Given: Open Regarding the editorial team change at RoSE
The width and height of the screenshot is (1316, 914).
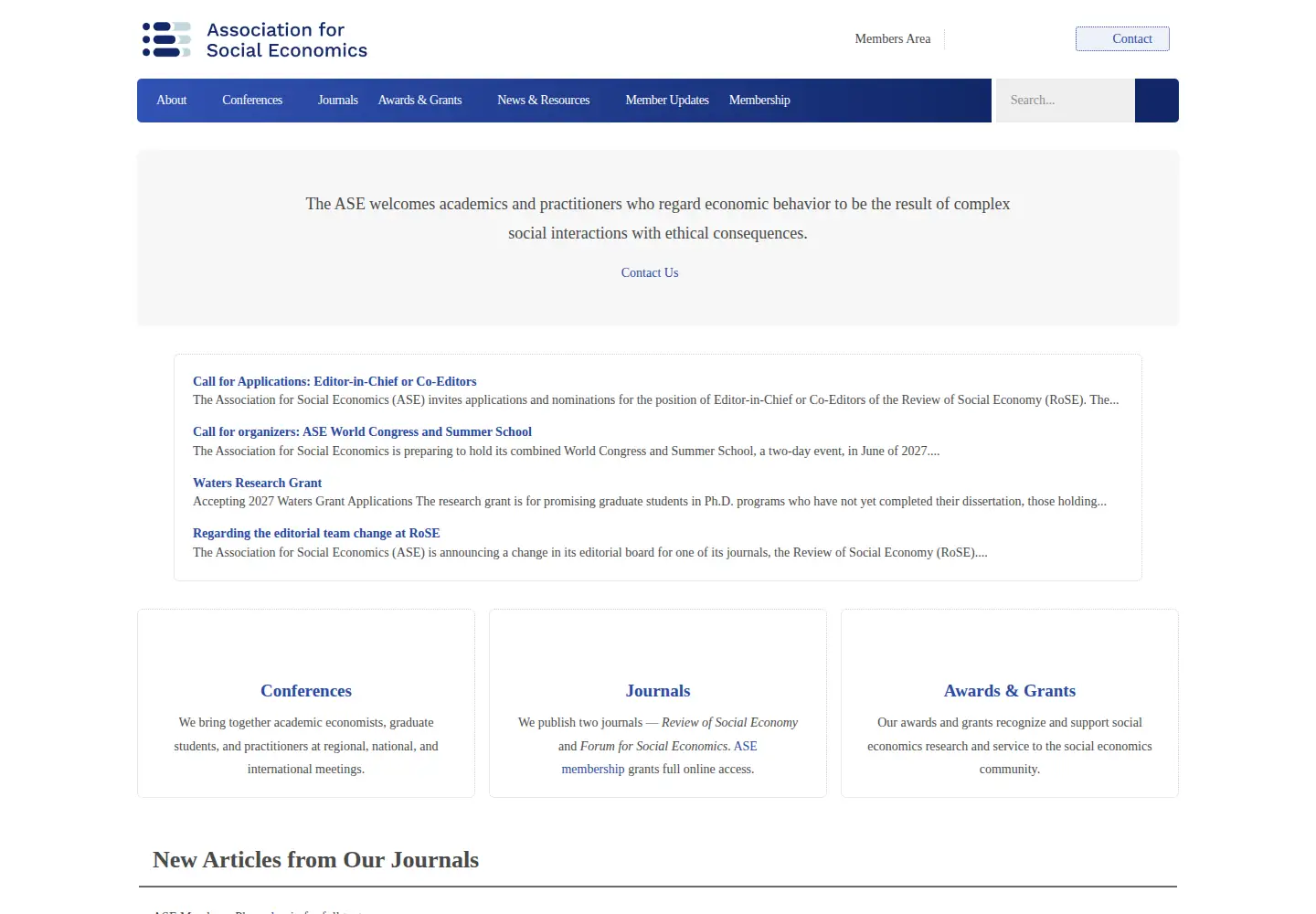Looking at the screenshot, I should pos(316,534).
